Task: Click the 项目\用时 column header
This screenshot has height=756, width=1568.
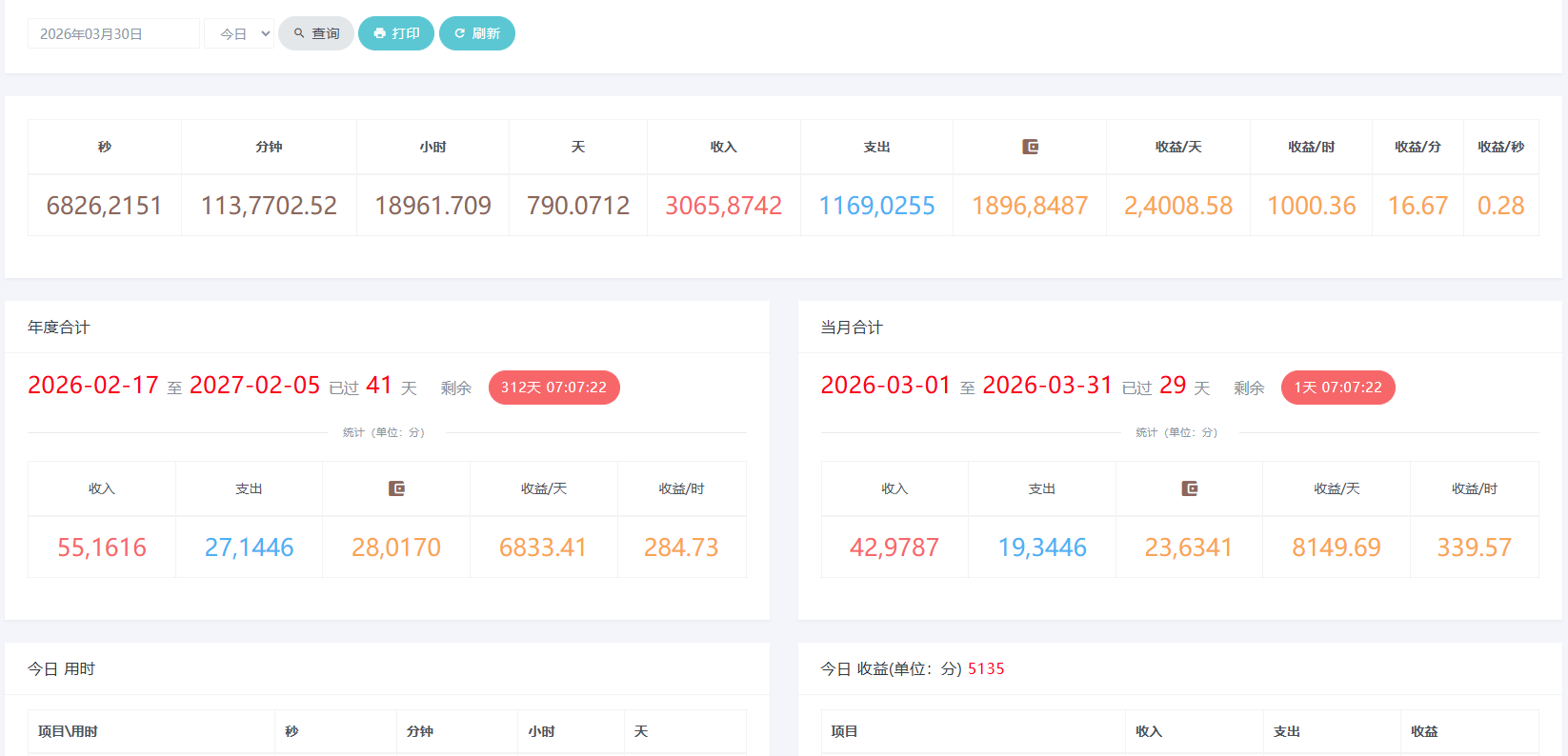Action: pos(68,731)
